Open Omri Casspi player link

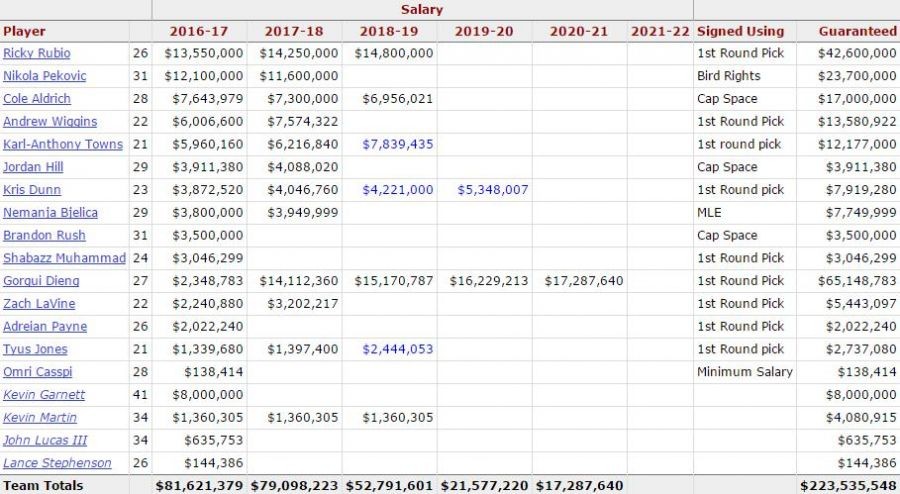pyautogui.click(x=38, y=372)
